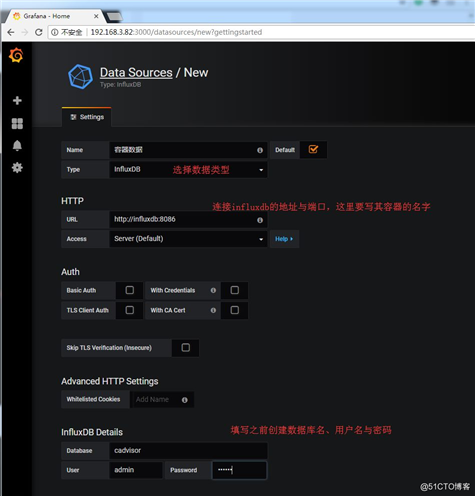
Task: Open the Type InfluxDB dropdown
Action: click(x=188, y=170)
